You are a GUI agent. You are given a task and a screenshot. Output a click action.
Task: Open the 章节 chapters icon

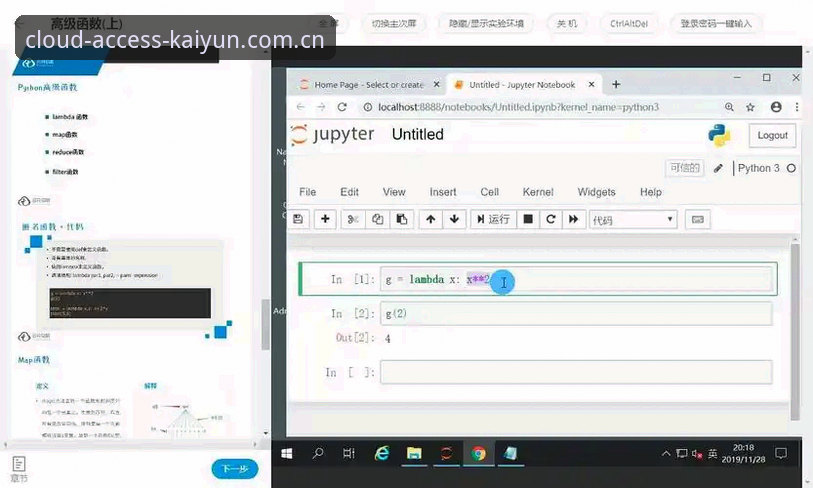coord(19,469)
